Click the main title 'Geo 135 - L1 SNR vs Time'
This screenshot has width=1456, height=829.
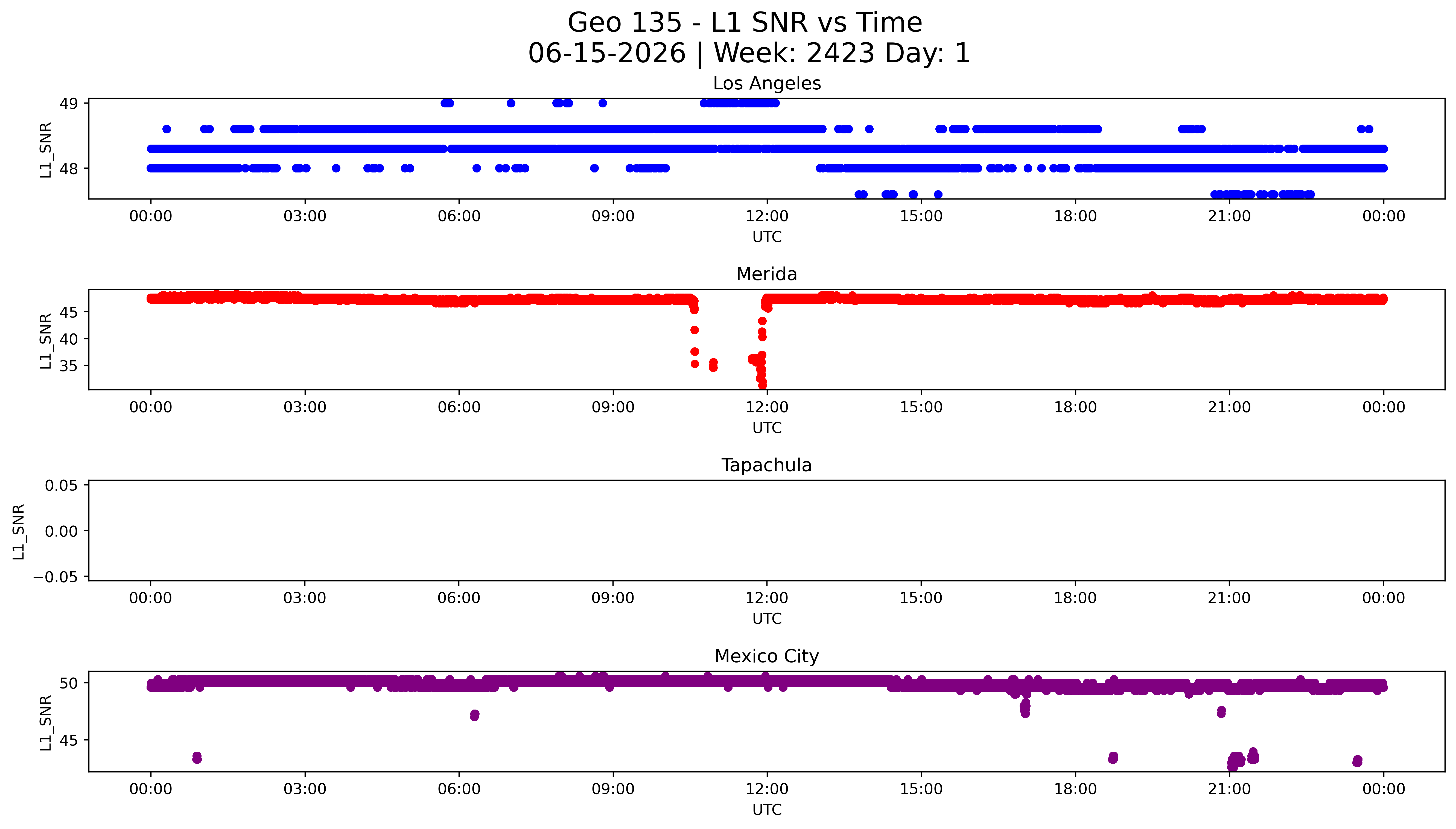pyautogui.click(x=745, y=23)
